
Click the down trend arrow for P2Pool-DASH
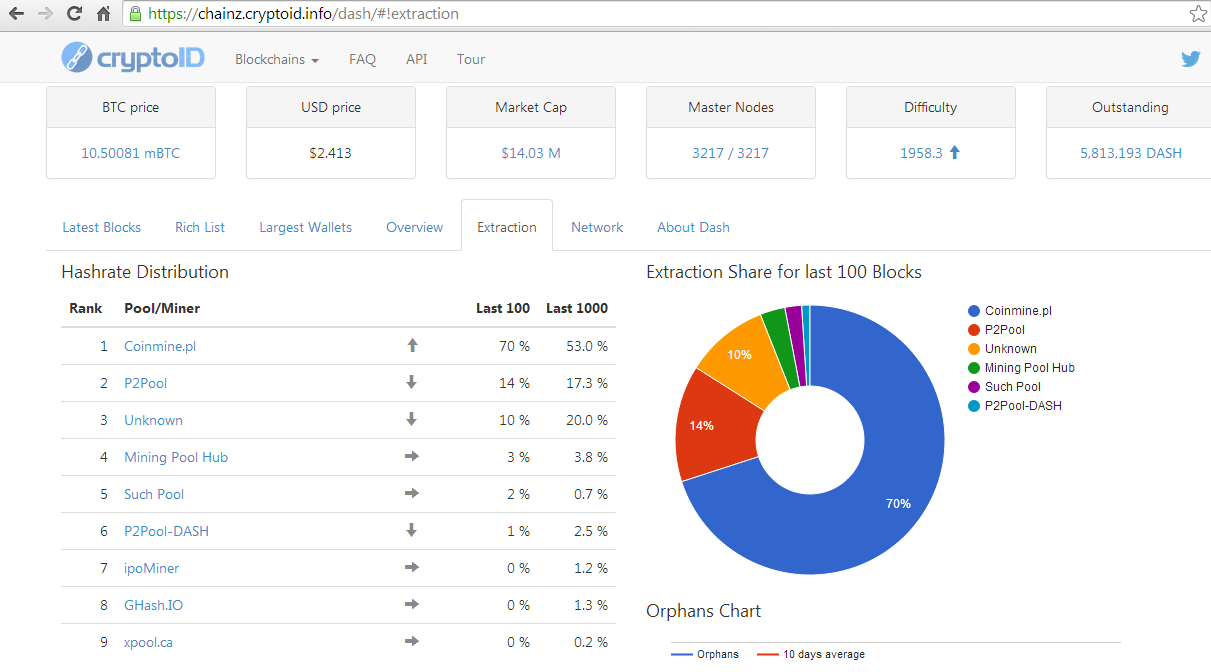tap(411, 530)
